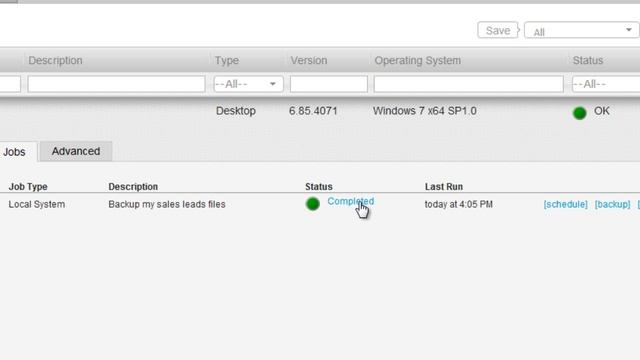Viewport: 640px width, 360px height.
Task: Click the Description filter input field
Action: (116, 84)
